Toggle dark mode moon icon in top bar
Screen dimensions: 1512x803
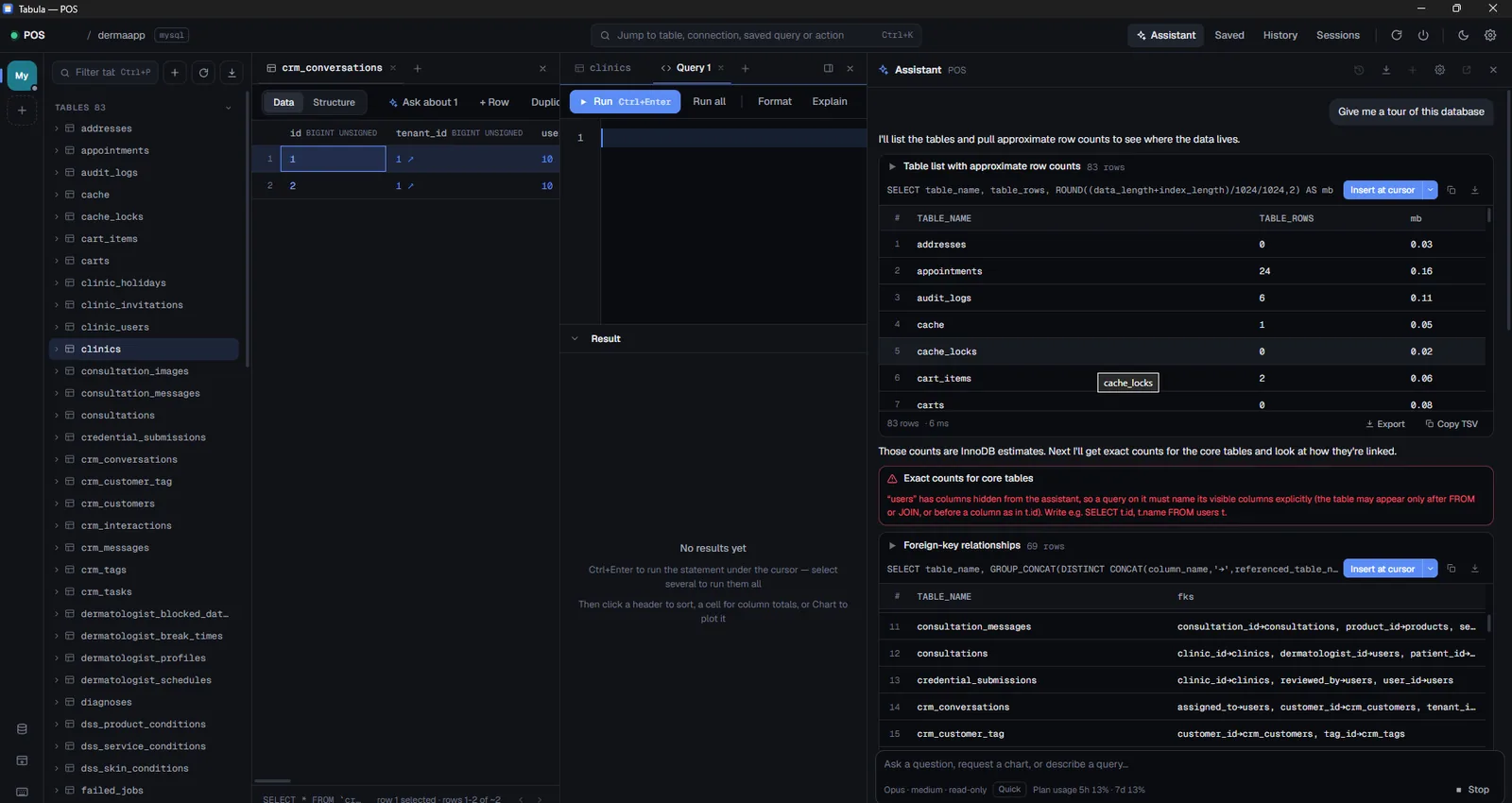click(x=1463, y=36)
